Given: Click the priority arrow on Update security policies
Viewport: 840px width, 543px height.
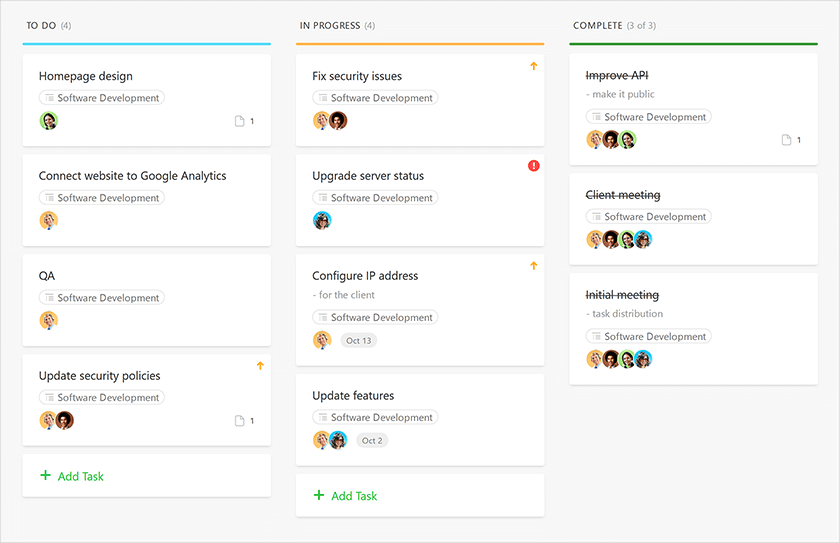Looking at the screenshot, I should 260,366.
